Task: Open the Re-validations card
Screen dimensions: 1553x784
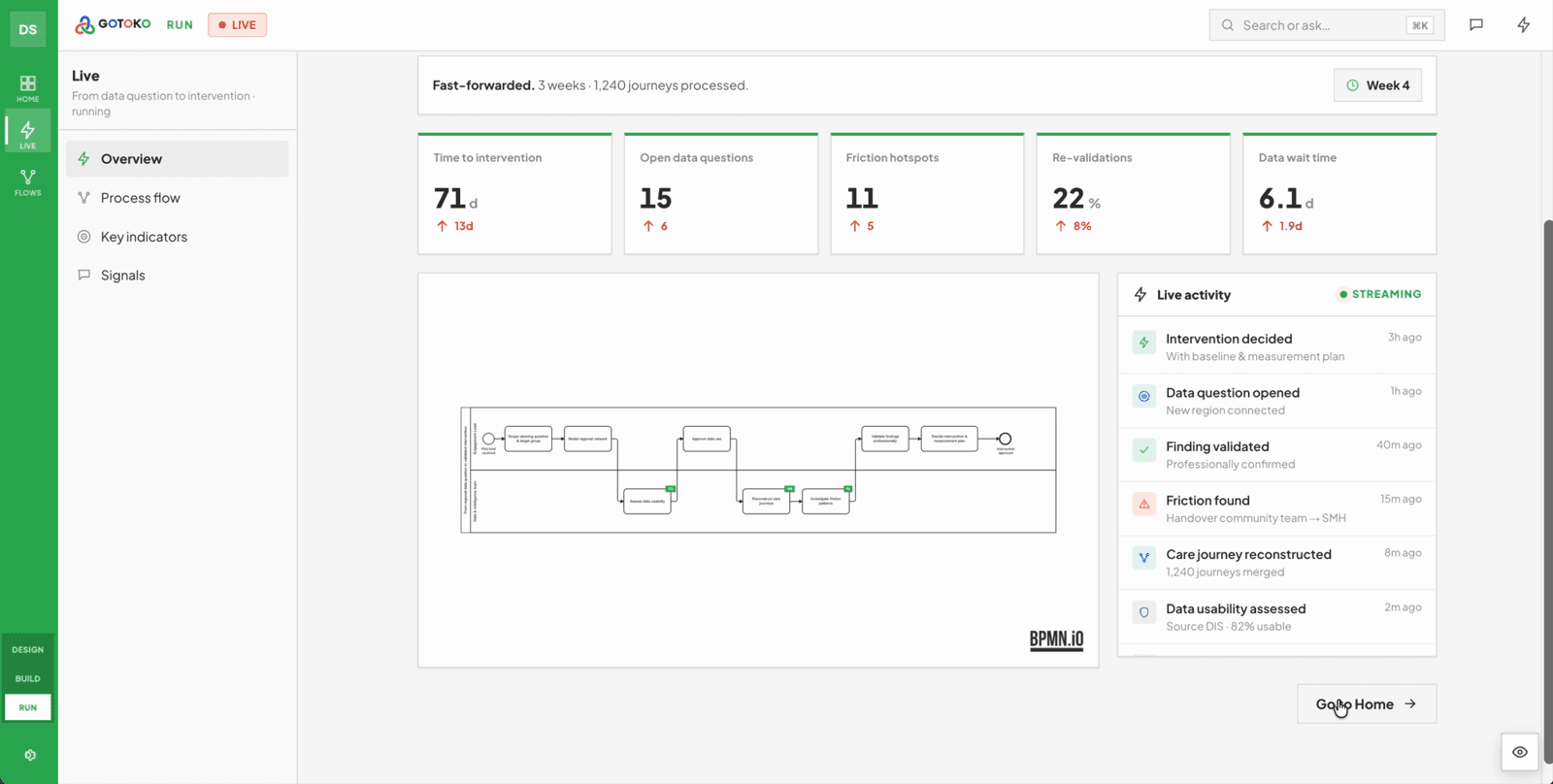Action: point(1134,194)
